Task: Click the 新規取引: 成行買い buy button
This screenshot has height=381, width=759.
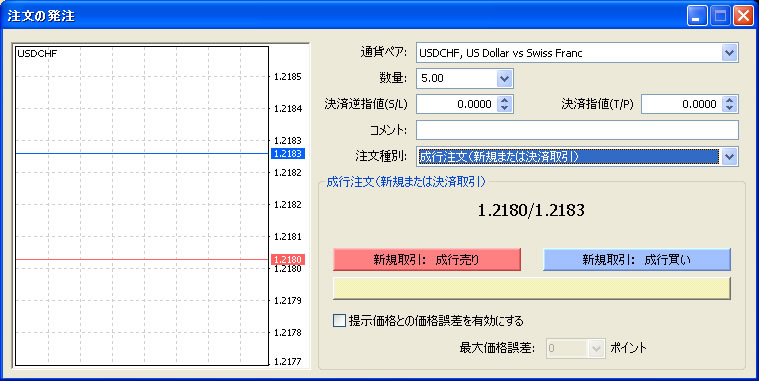Action: point(637,259)
